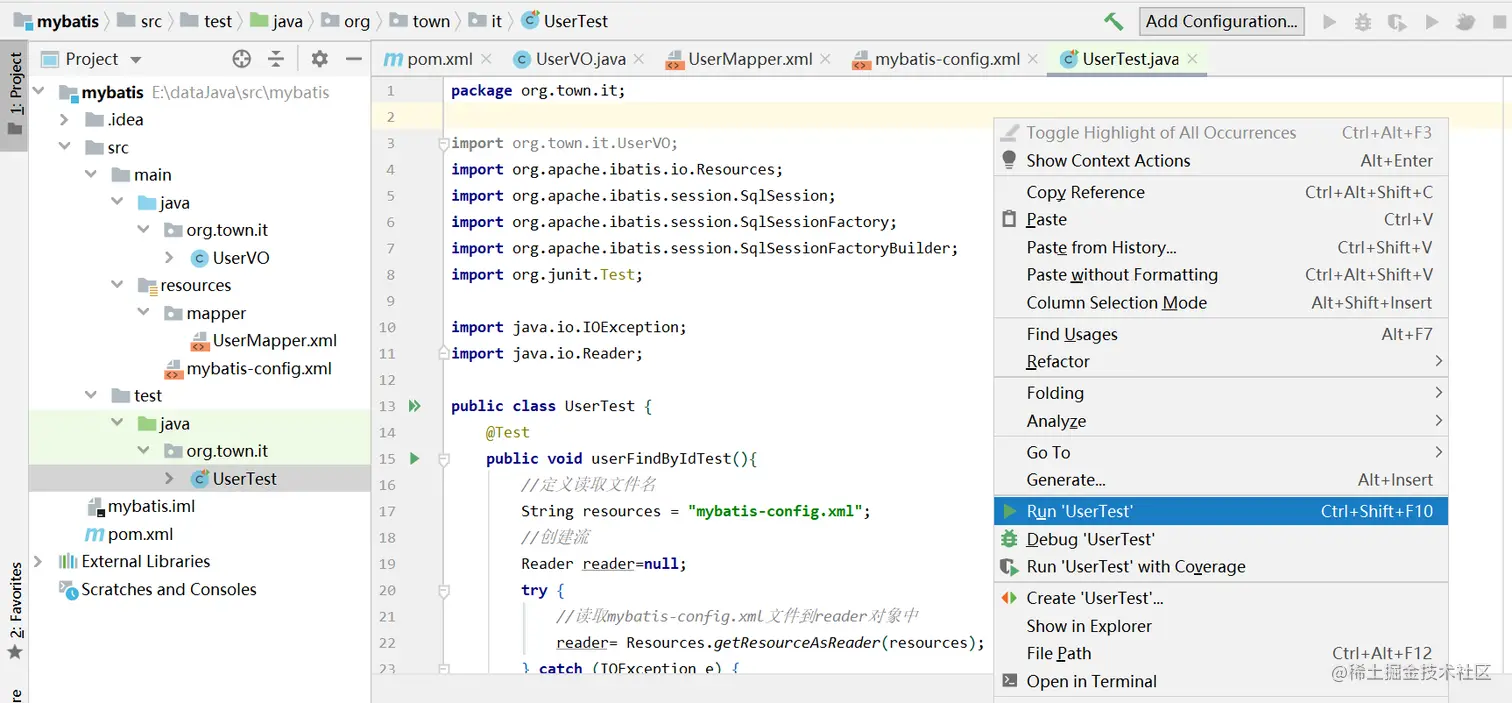Viewport: 1512px width, 703px height.
Task: Choose Find Usages in context menu
Action: point(1221,334)
